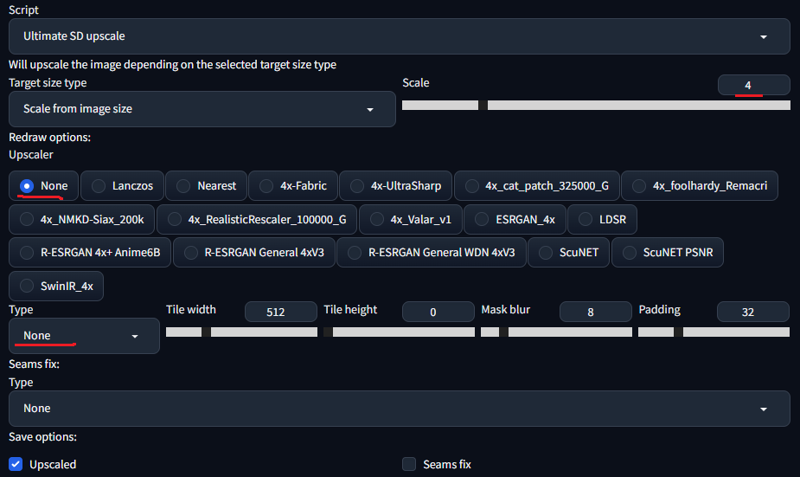Screen dimensions: 800x477
Task: Click the Scale slider track
Action: click(596, 105)
